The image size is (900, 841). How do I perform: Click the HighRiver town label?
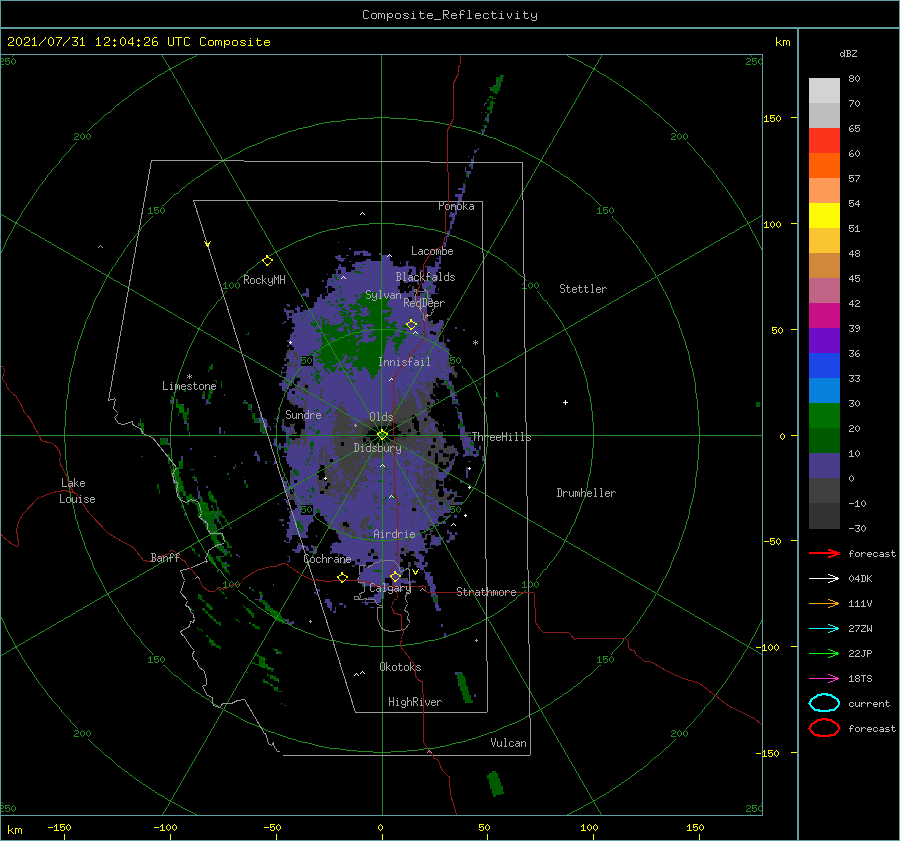[x=414, y=702]
